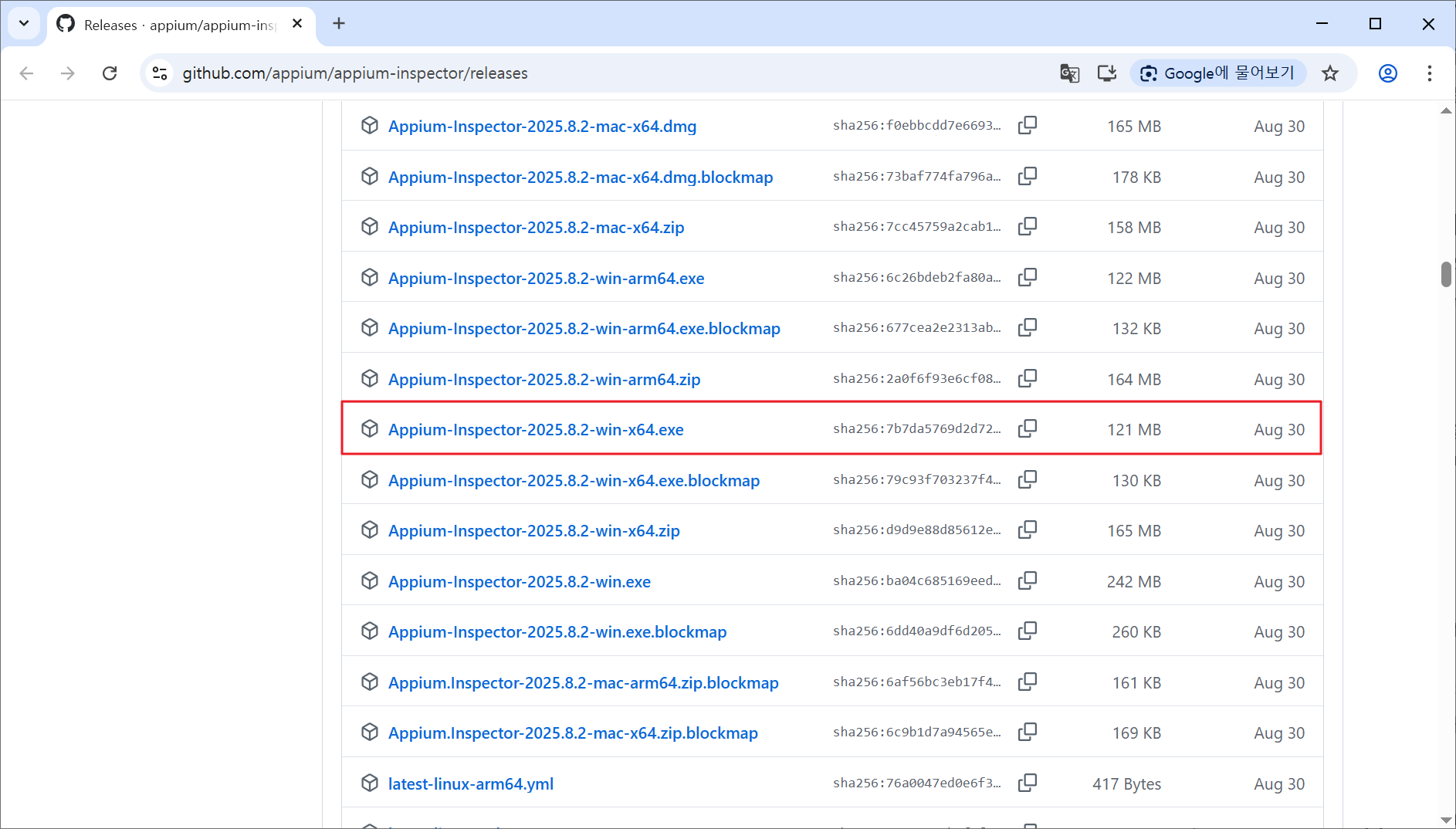
Task: Bookmark this page with the star icon
Action: [x=1329, y=73]
